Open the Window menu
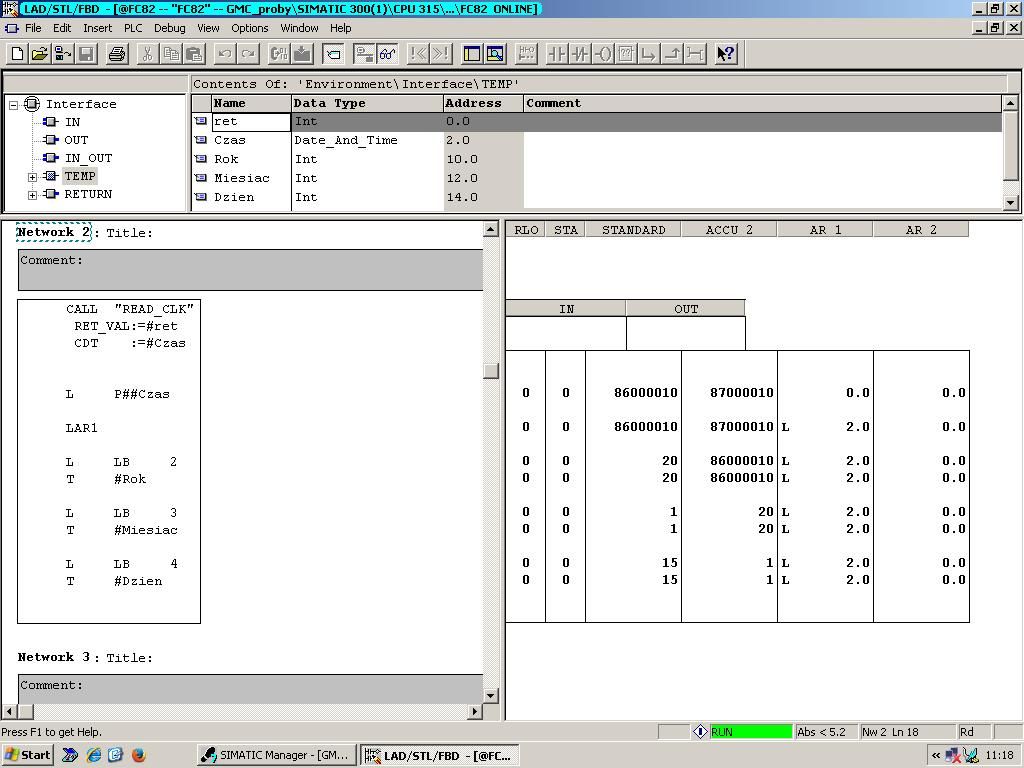The width and height of the screenshot is (1024, 768). [x=299, y=28]
